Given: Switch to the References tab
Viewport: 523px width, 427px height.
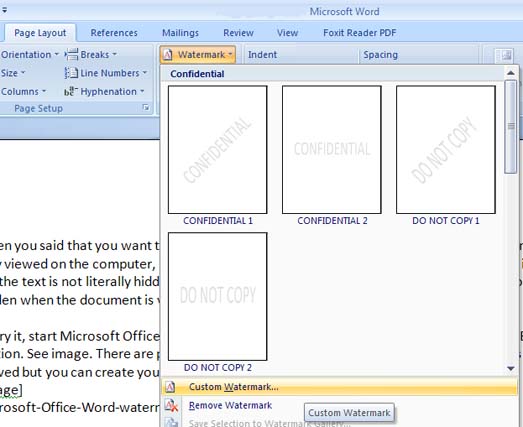Looking at the screenshot, I should pyautogui.click(x=114, y=33).
